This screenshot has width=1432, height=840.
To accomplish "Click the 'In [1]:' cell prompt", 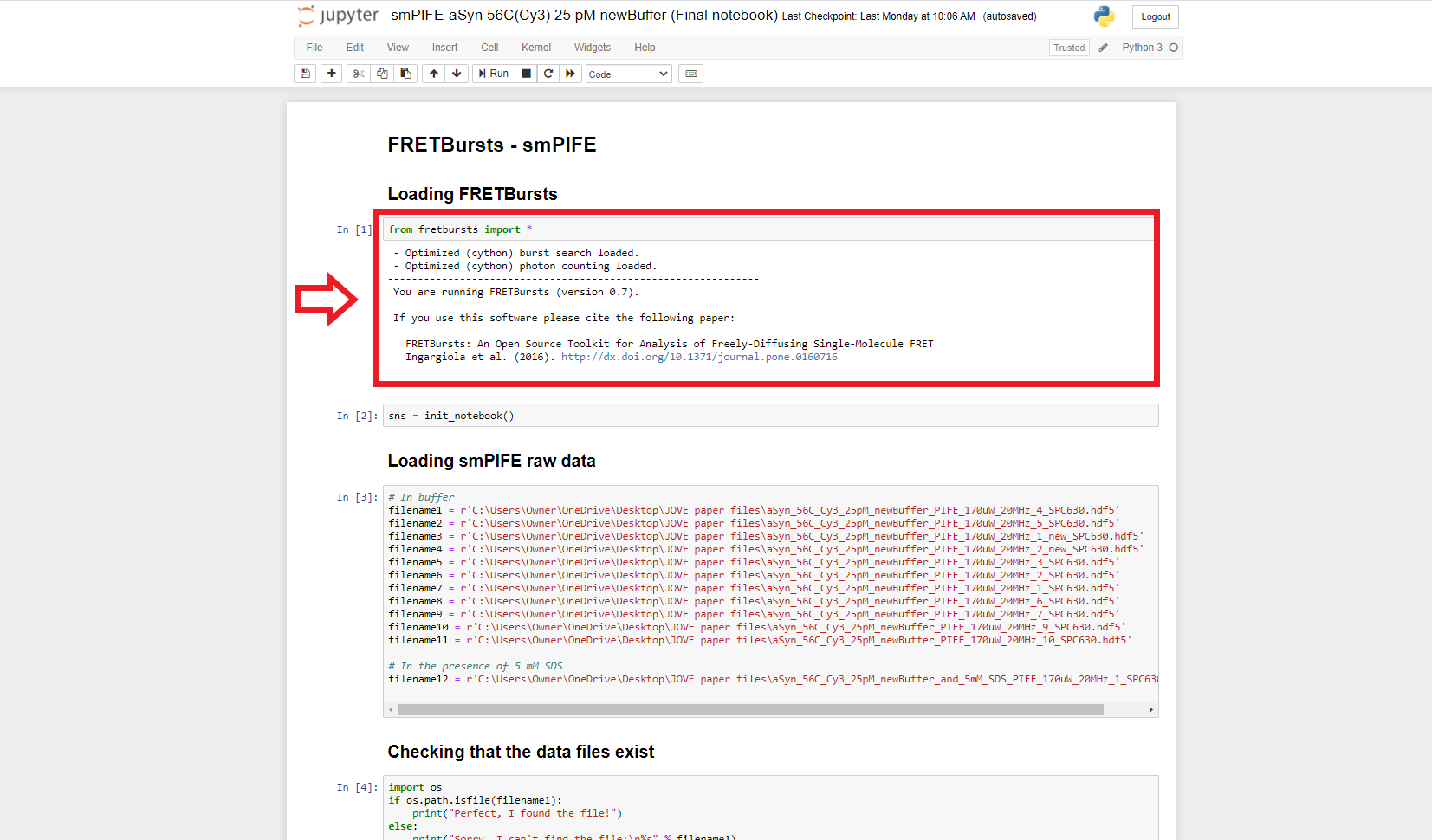I will [x=354, y=229].
